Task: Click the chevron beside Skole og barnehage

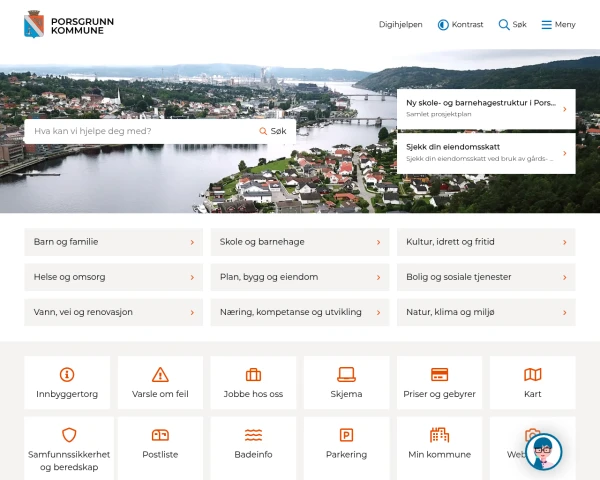Action: [378, 242]
